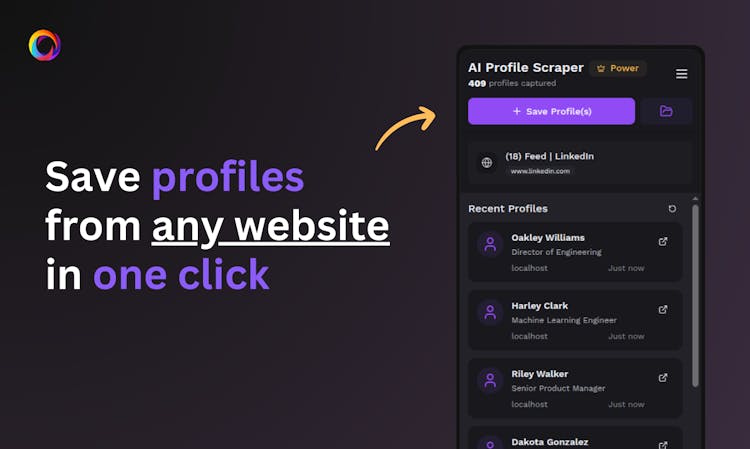
Task: Refresh the Recent Profiles list
Action: (x=672, y=208)
